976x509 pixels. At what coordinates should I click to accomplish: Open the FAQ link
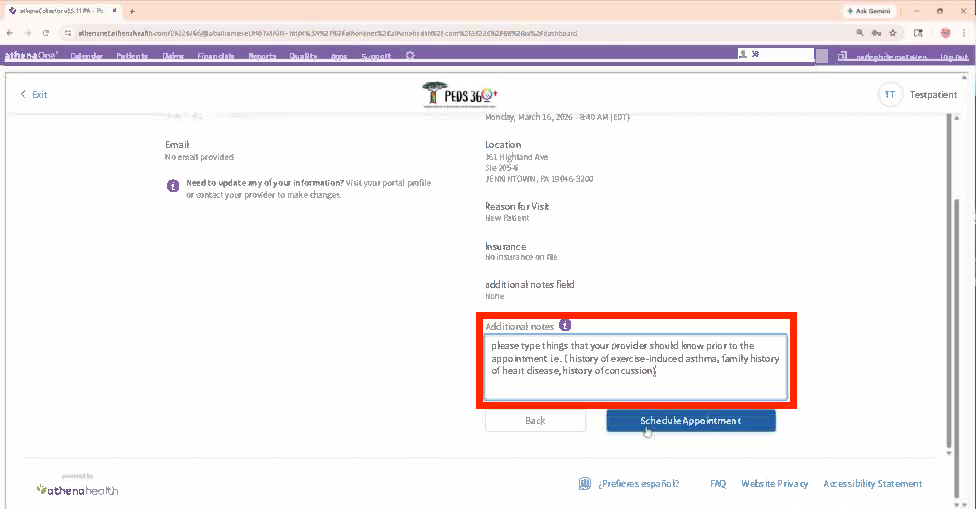[x=718, y=483]
